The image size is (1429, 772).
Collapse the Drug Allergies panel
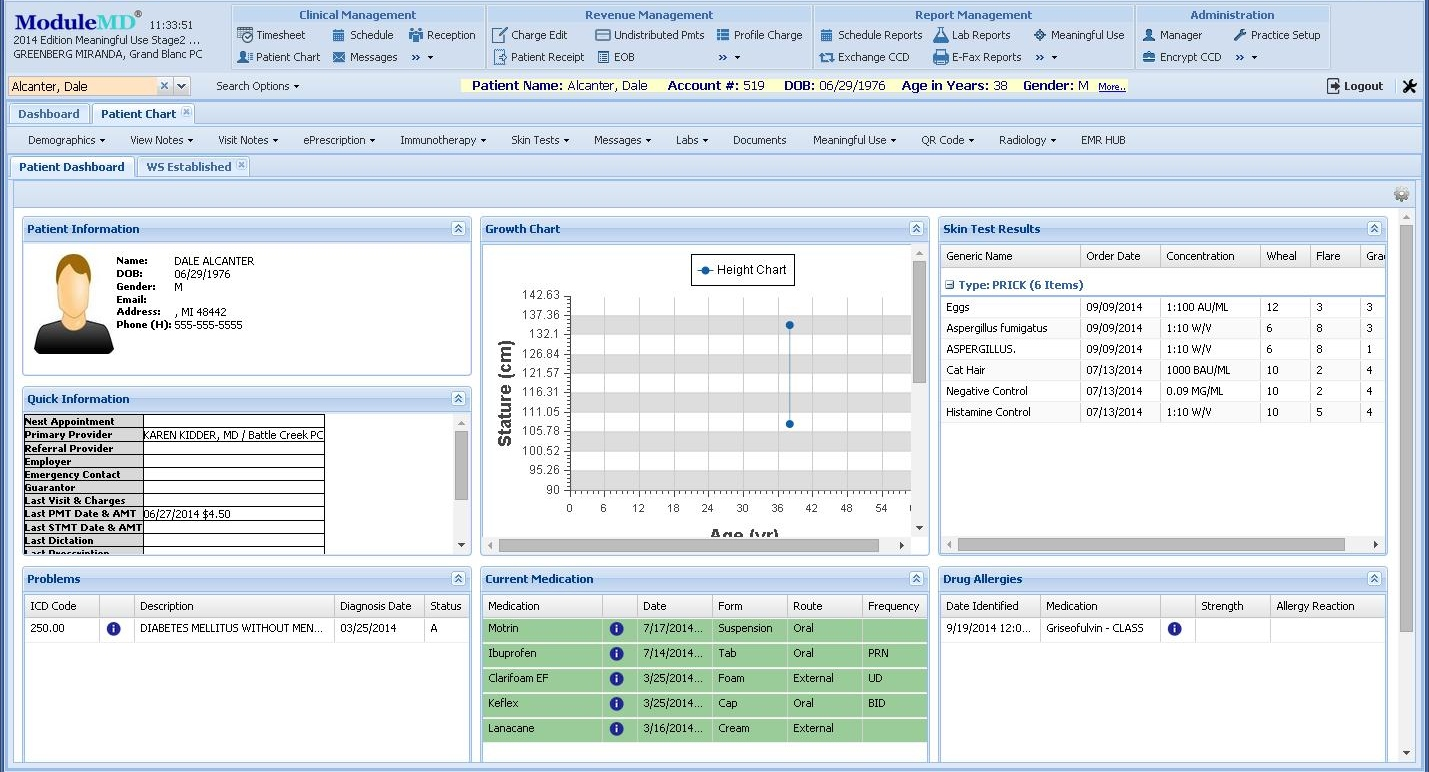[x=1374, y=578]
